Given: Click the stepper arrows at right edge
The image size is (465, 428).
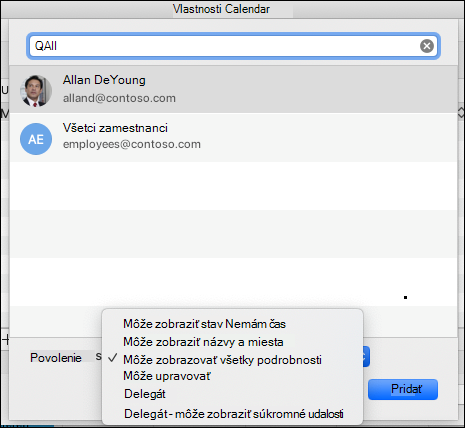Looking at the screenshot, I should point(461,113).
